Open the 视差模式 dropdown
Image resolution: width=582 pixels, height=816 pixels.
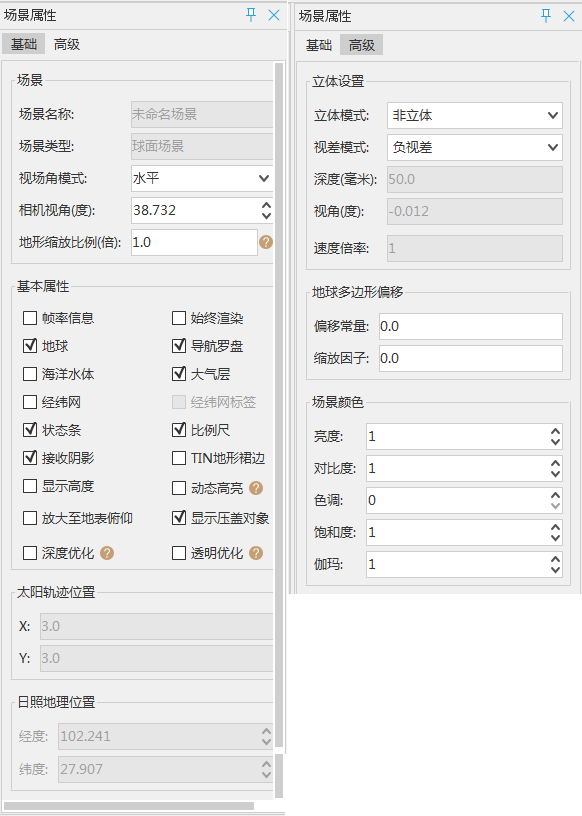click(x=475, y=148)
